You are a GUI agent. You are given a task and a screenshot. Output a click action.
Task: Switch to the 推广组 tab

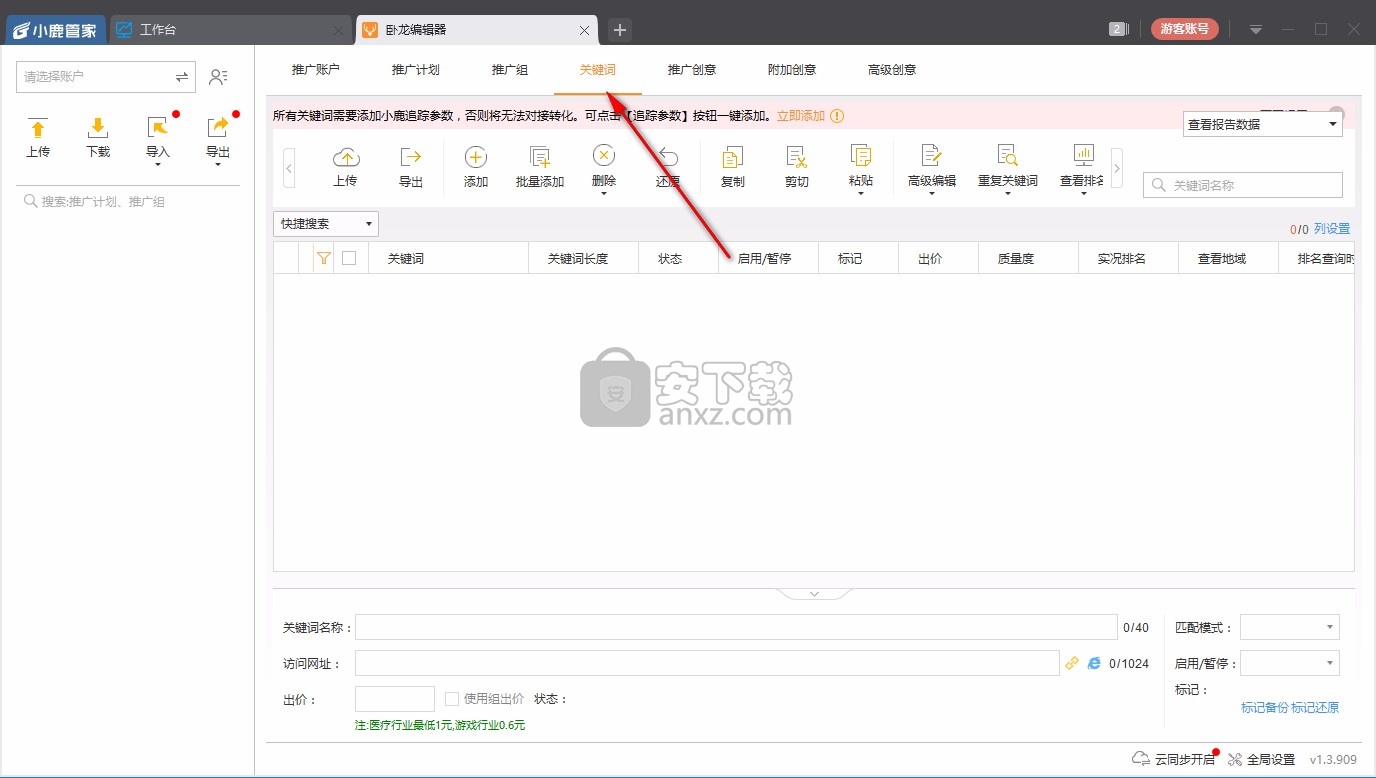(510, 70)
